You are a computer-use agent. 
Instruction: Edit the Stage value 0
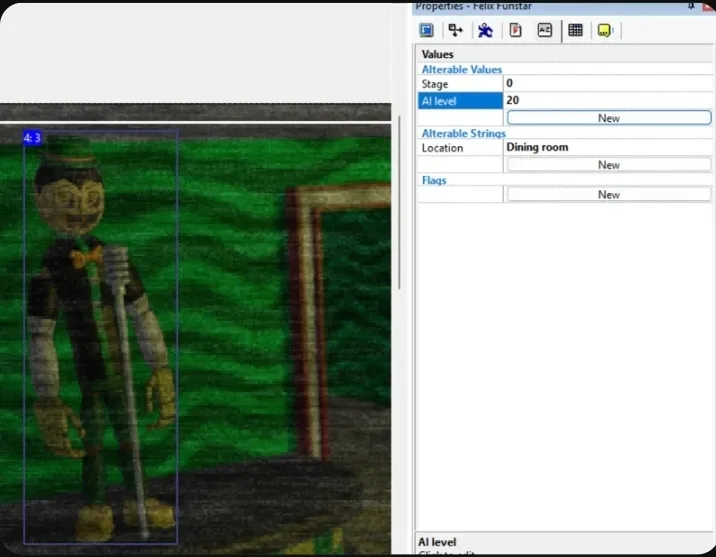608,84
